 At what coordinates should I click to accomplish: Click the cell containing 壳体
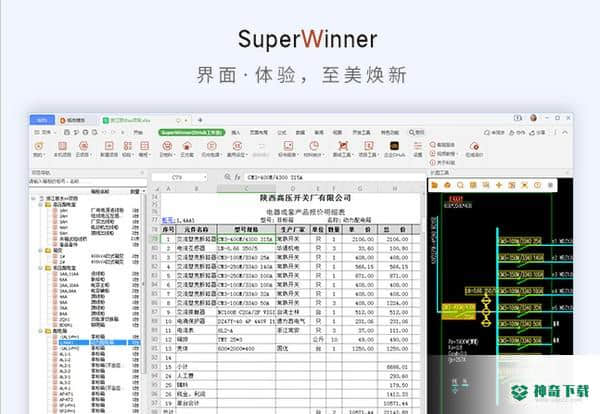click(196, 349)
